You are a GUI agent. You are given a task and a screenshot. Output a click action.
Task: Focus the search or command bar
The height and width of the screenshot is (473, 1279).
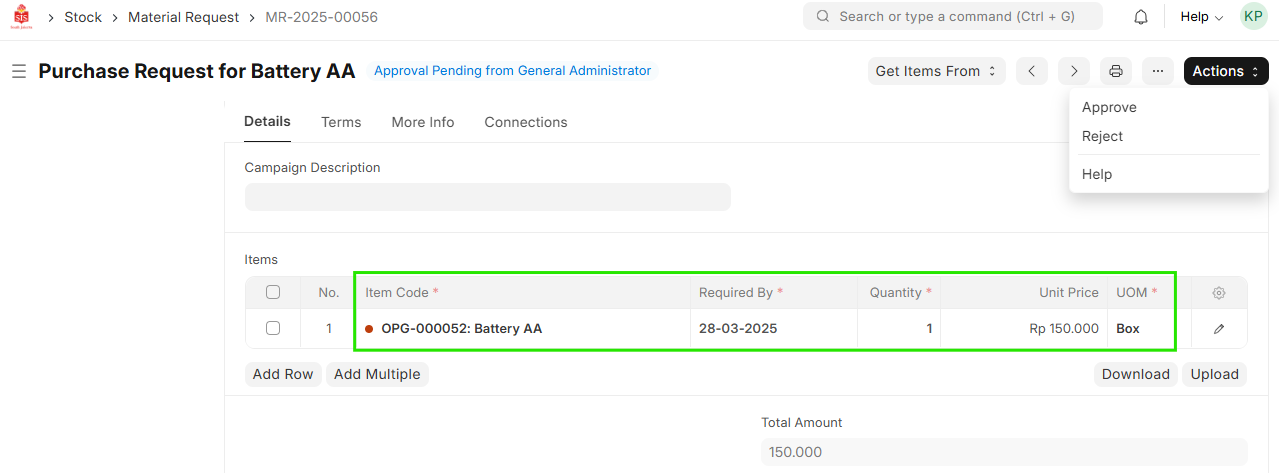click(x=952, y=17)
